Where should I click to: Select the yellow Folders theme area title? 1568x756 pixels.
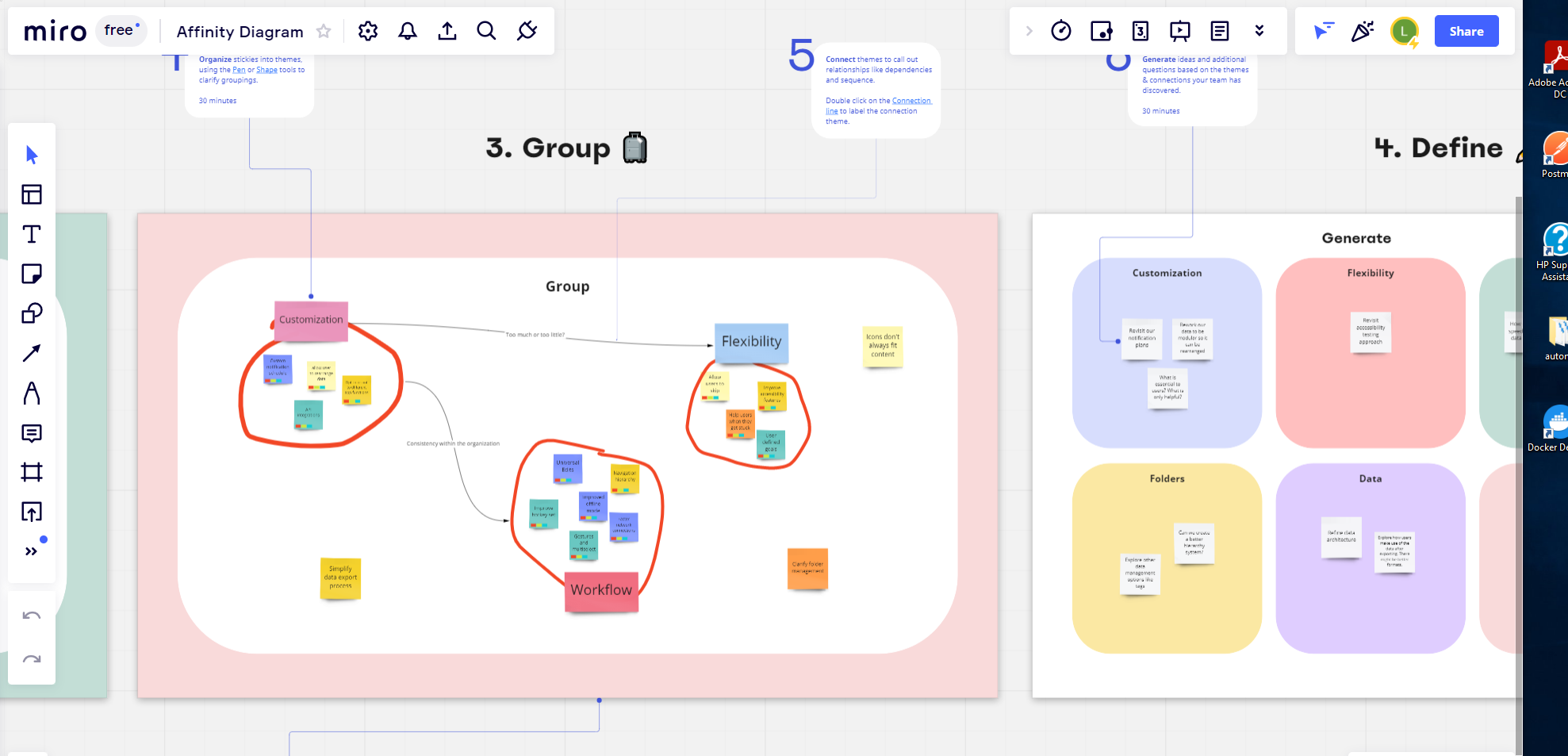1167,479
